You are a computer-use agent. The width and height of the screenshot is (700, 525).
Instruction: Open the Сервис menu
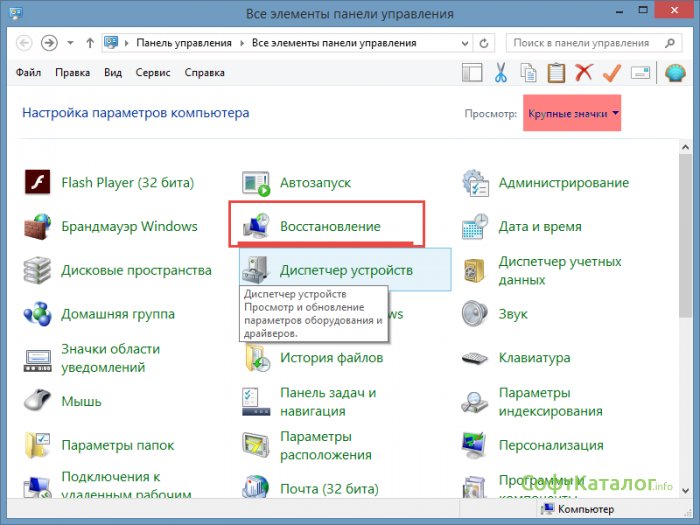[155, 73]
